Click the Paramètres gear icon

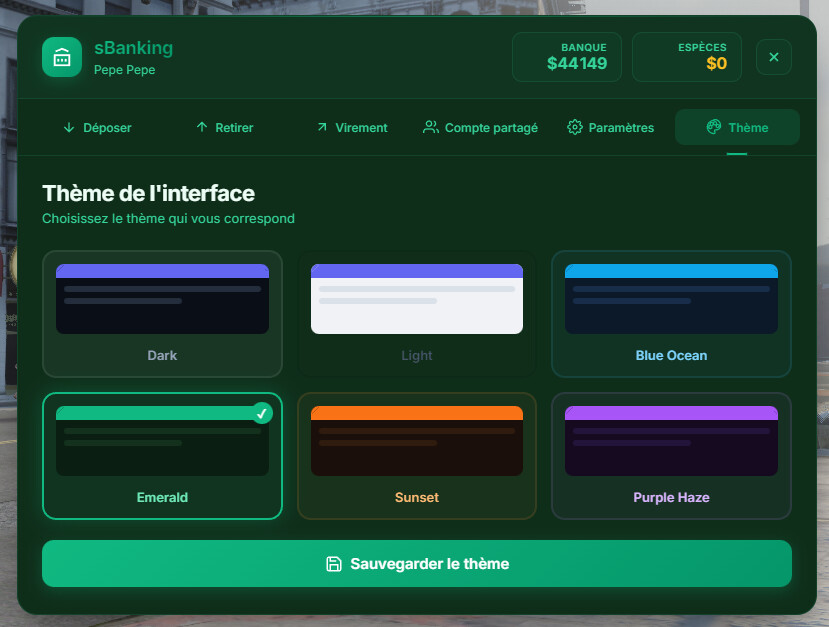(574, 127)
